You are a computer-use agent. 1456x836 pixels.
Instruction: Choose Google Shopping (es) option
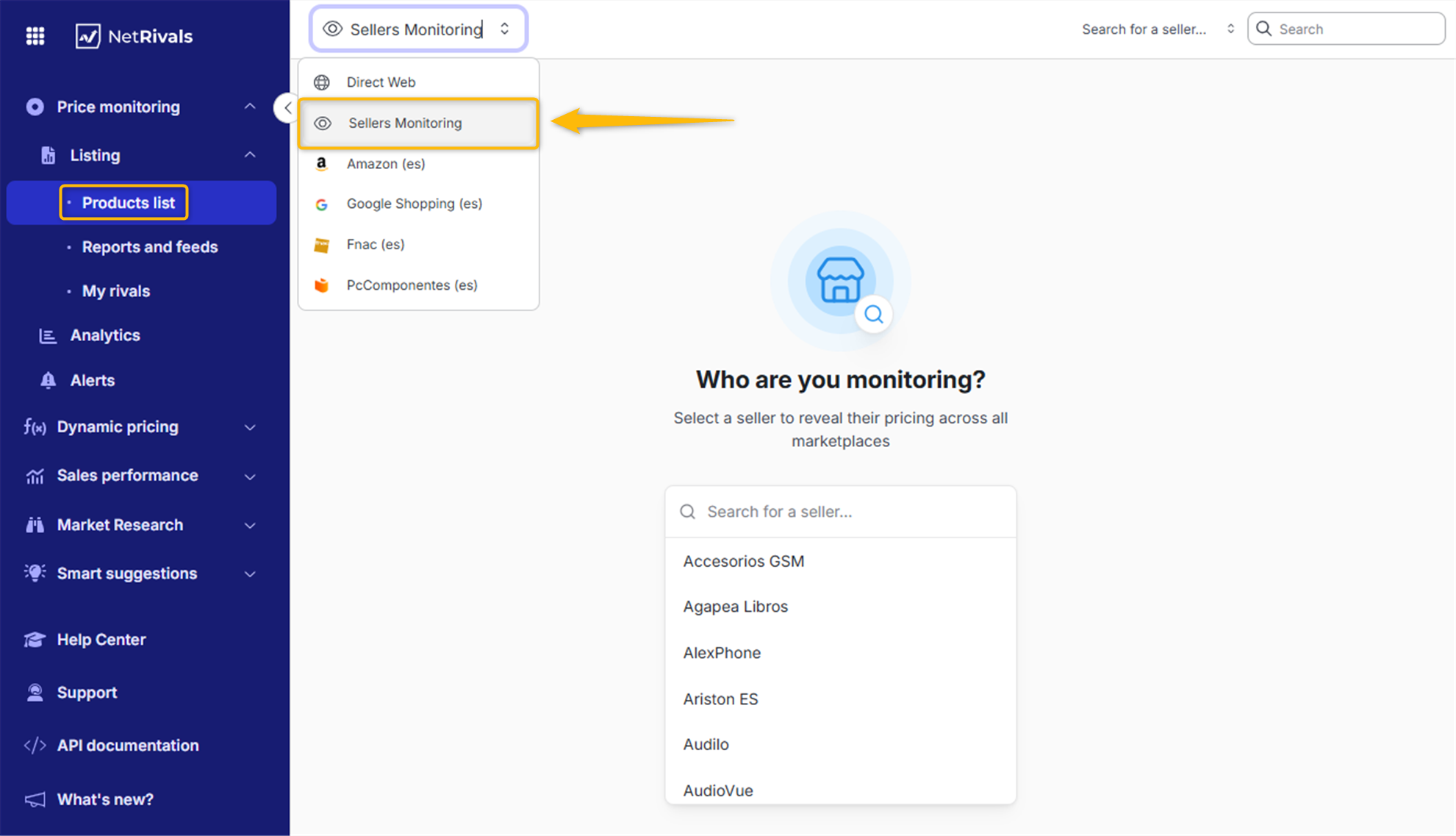coord(414,204)
